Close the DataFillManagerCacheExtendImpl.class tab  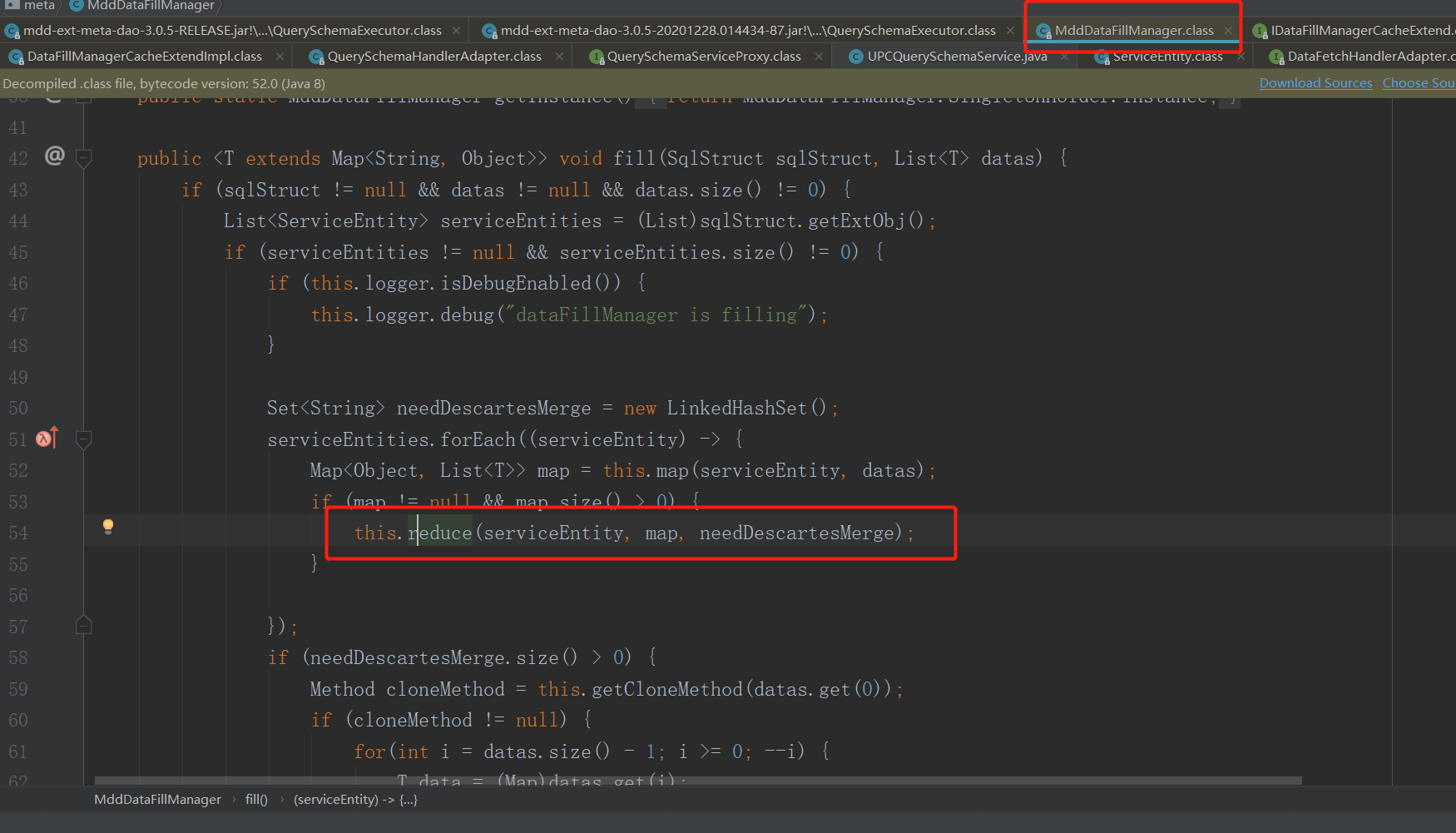(280, 57)
